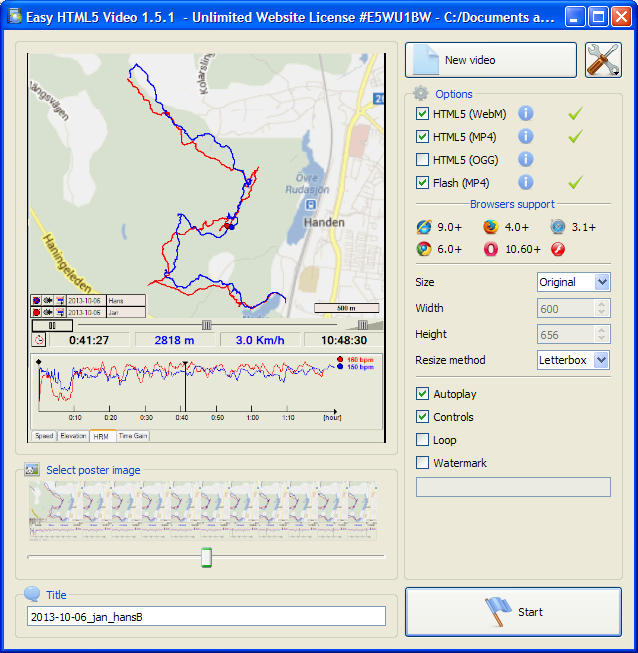638x653 pixels.
Task: Click the Internet Explorer 9.0+ browser icon
Action: coord(424,227)
